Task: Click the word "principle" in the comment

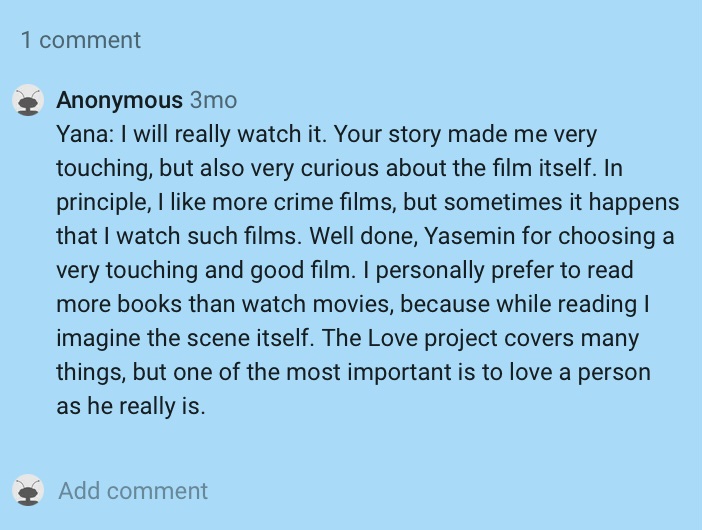Action: click(101, 202)
